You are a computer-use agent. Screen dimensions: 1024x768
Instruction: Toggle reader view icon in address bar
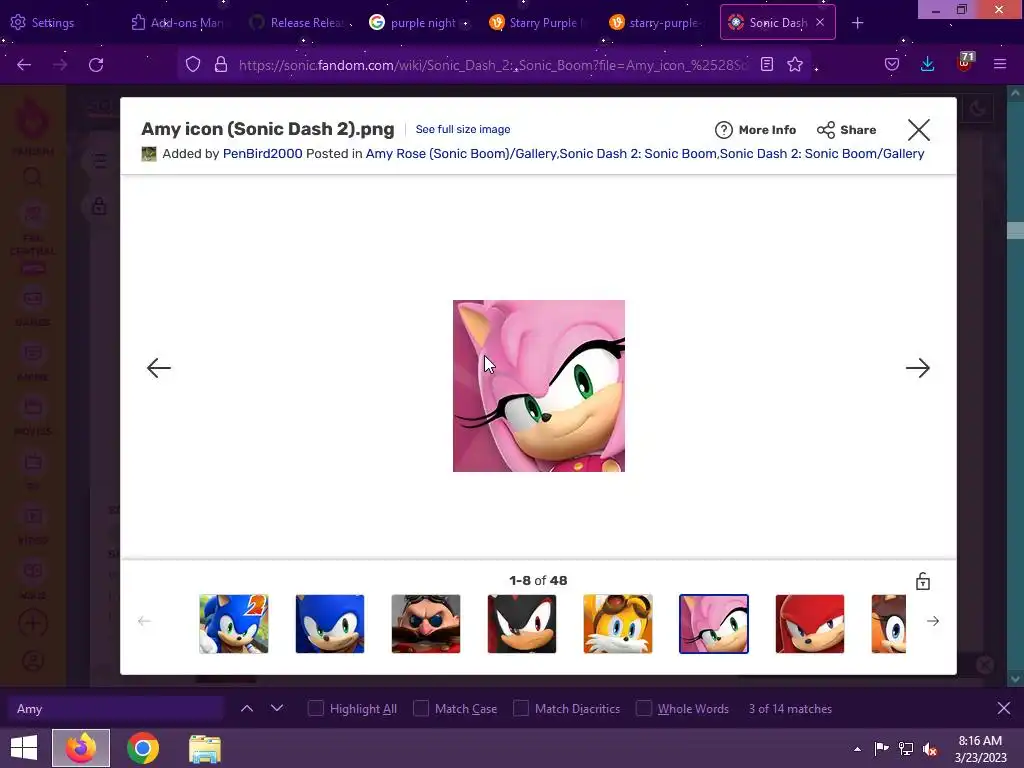click(767, 64)
